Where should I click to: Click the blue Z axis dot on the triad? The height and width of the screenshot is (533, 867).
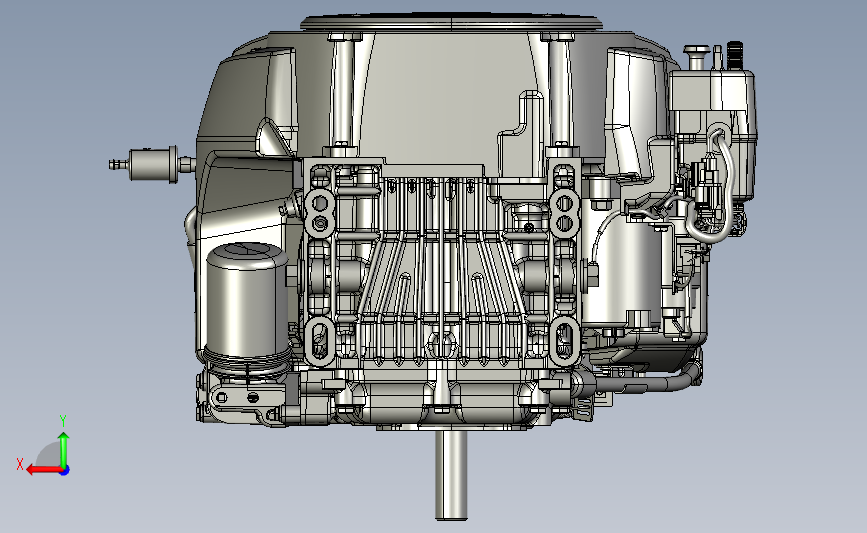(x=65, y=470)
